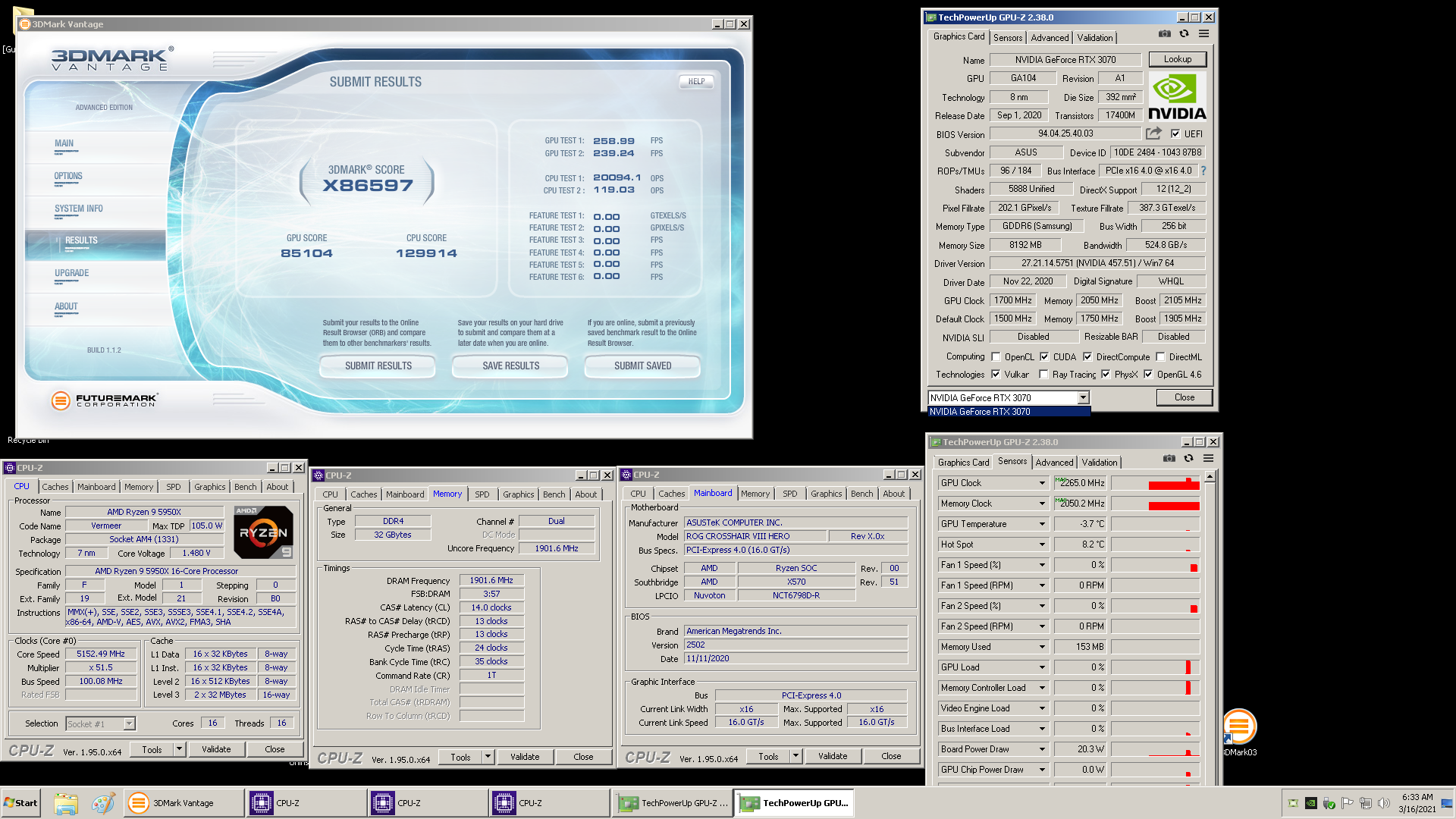Open Tools dropdown arrow in Memory CPU-Z window
This screenshot has width=1456, height=819.
coord(488,757)
